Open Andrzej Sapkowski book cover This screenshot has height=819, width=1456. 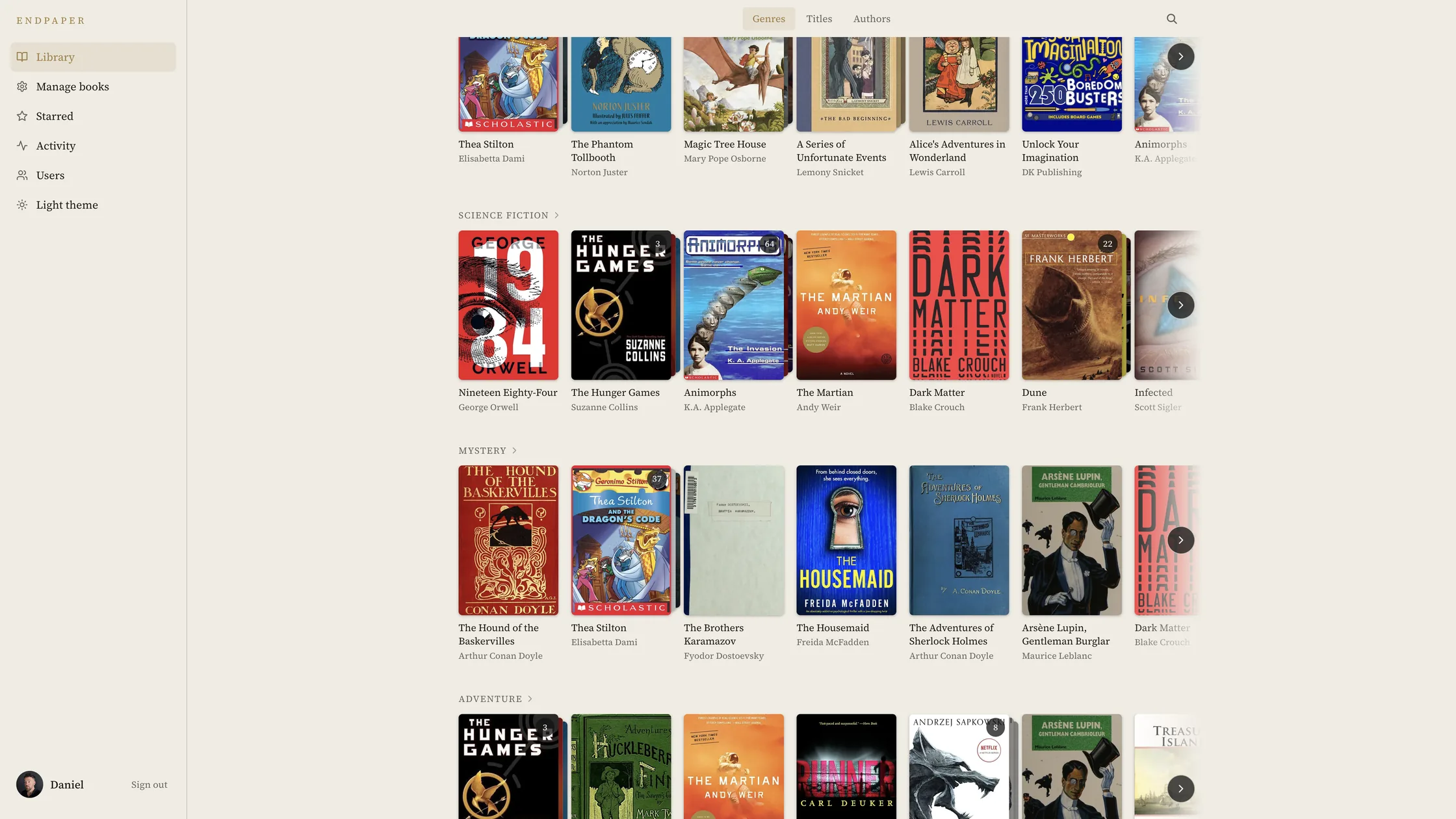coord(959,766)
